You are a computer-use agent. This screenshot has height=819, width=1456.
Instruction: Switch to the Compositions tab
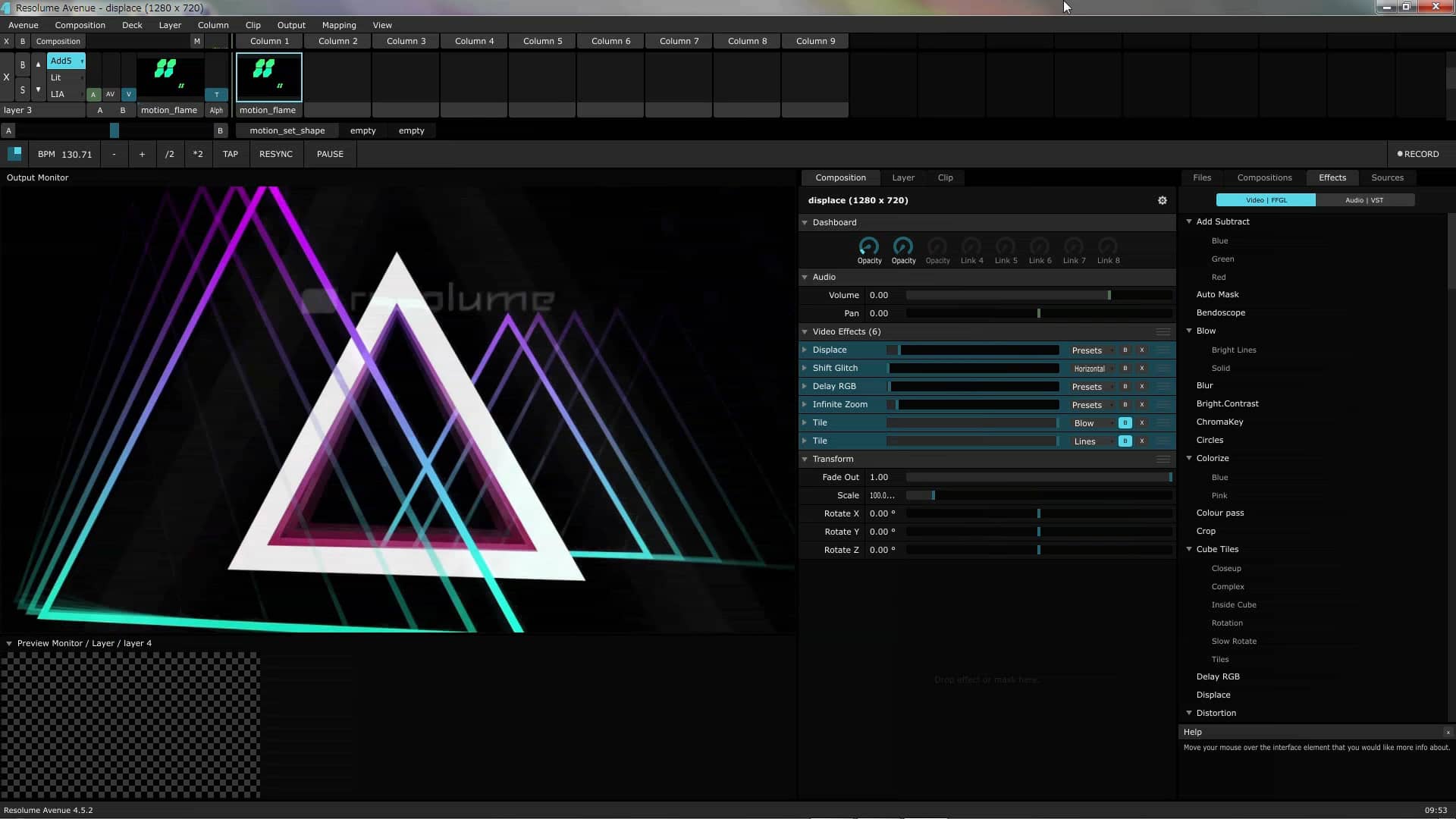[x=1264, y=177]
